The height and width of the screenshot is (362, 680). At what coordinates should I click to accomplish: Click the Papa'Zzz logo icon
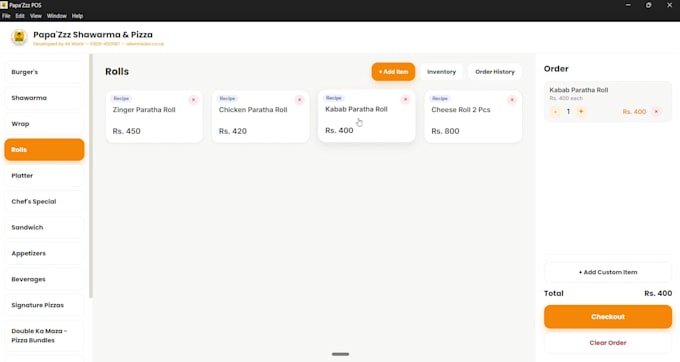[x=19, y=37]
